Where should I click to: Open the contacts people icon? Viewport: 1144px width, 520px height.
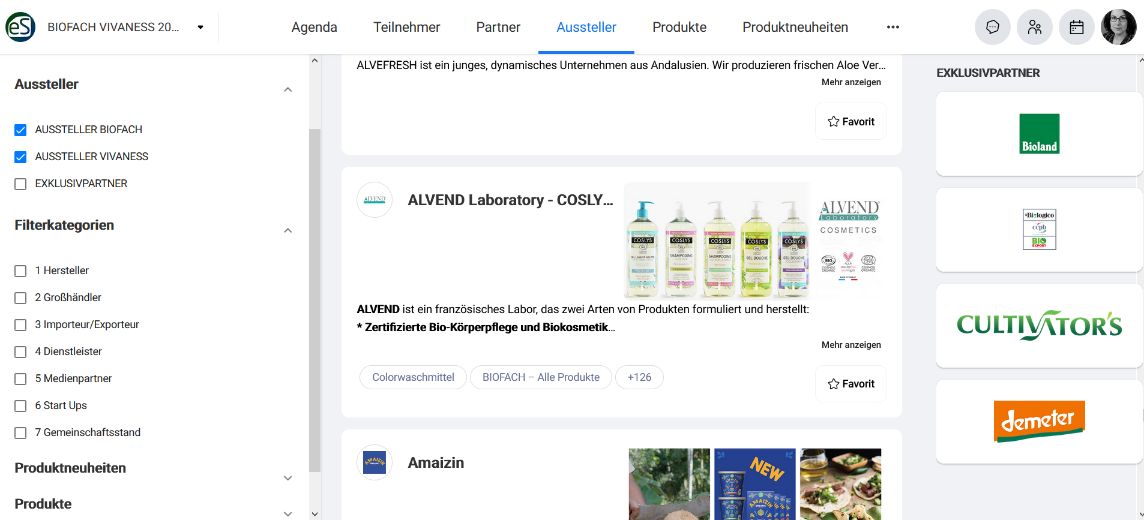pyautogui.click(x=1035, y=27)
